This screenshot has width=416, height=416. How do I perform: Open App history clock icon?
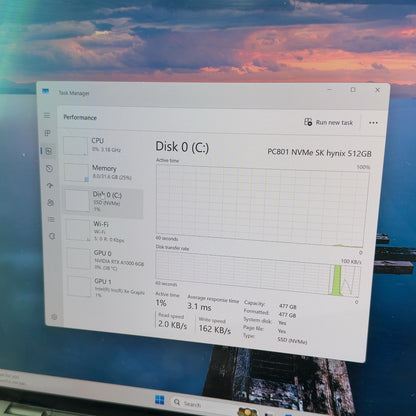coord(49,168)
